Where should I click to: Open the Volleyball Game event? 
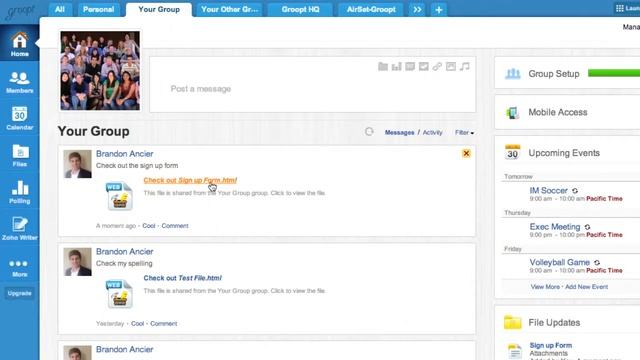[x=560, y=262]
